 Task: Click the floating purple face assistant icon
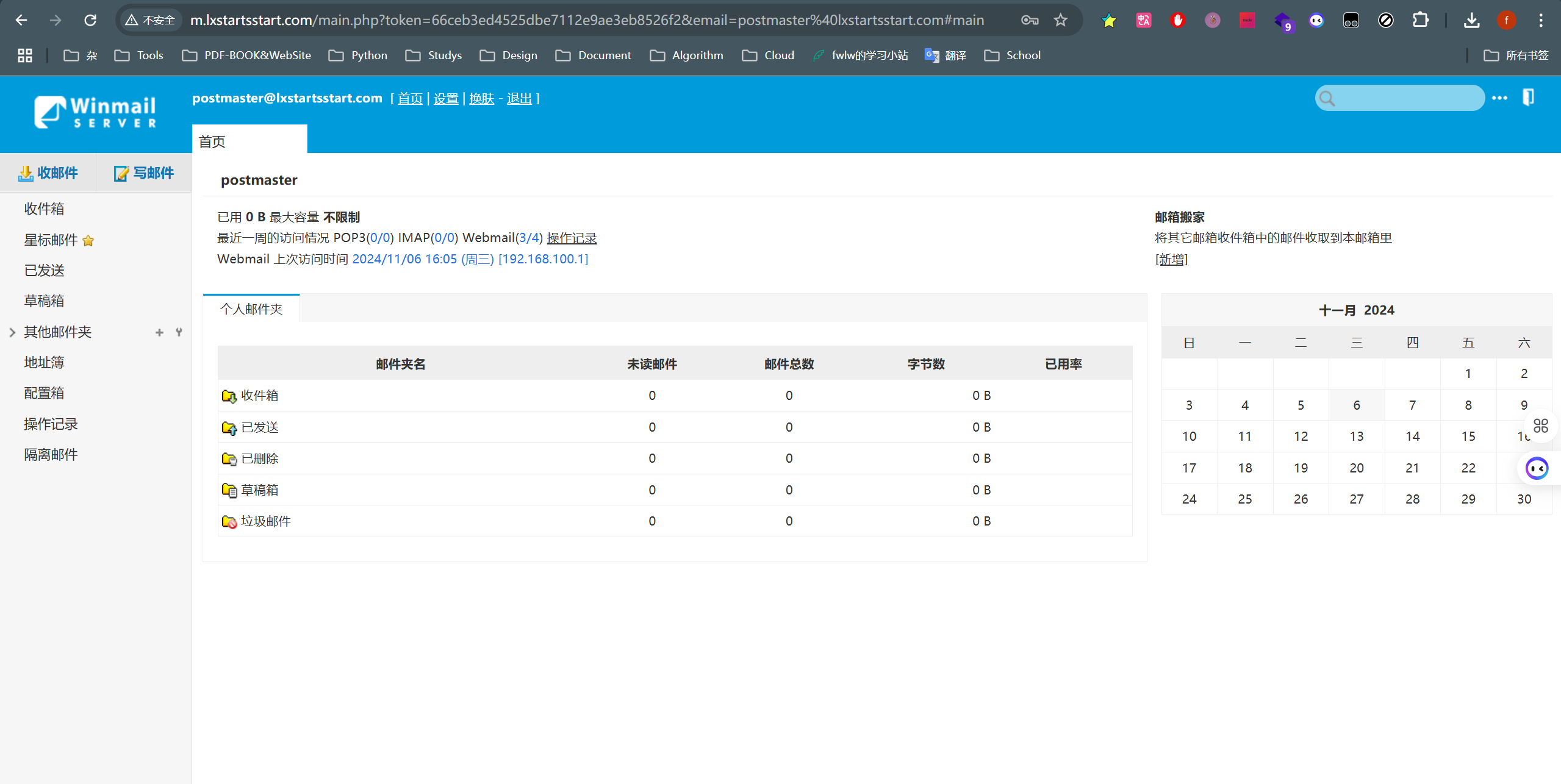(x=1537, y=468)
